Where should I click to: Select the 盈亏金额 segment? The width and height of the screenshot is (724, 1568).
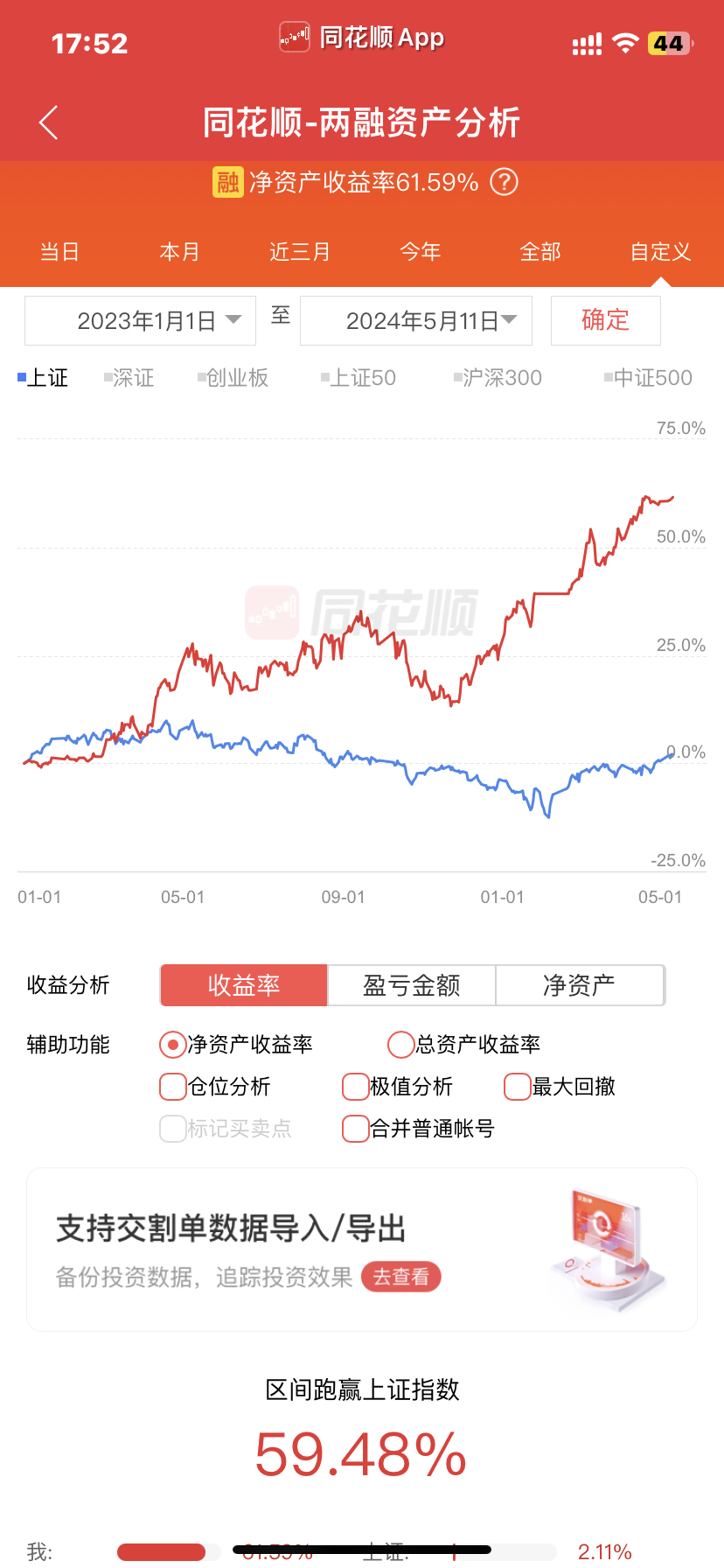[x=412, y=986]
